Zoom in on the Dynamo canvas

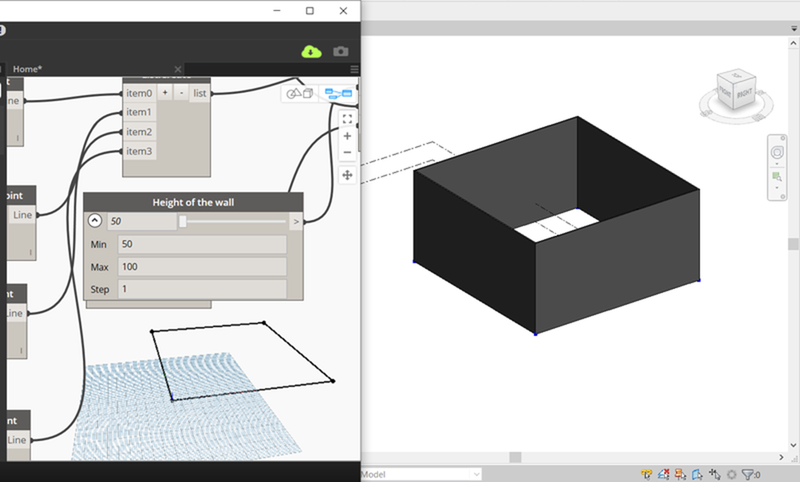(347, 136)
